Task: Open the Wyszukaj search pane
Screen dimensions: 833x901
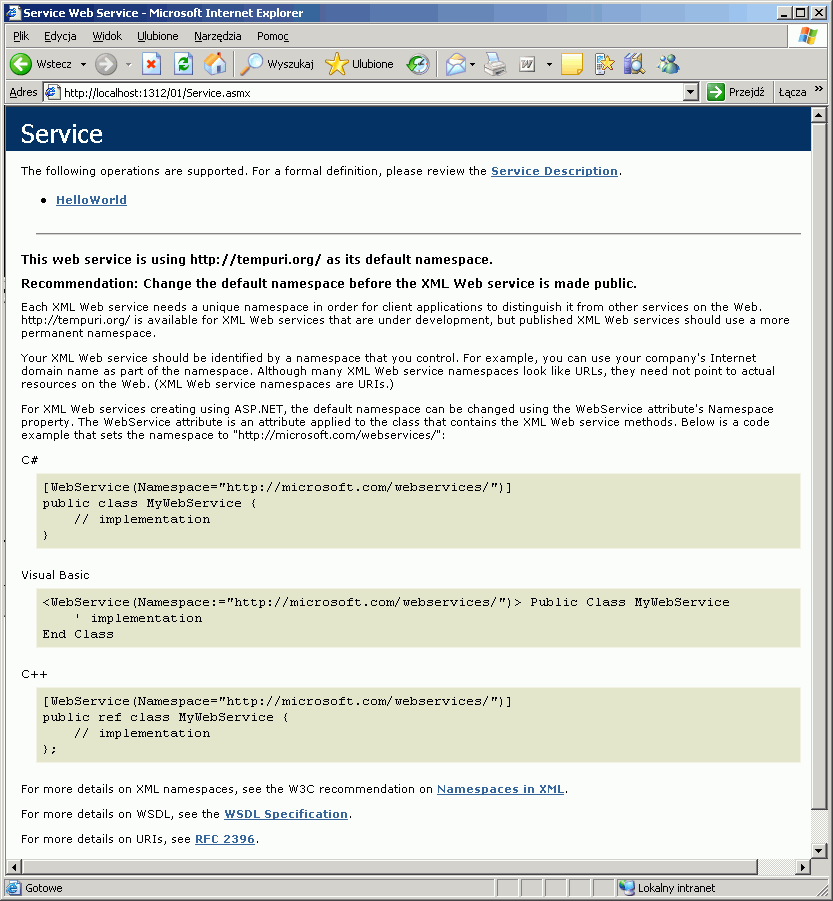Action: tap(277, 64)
